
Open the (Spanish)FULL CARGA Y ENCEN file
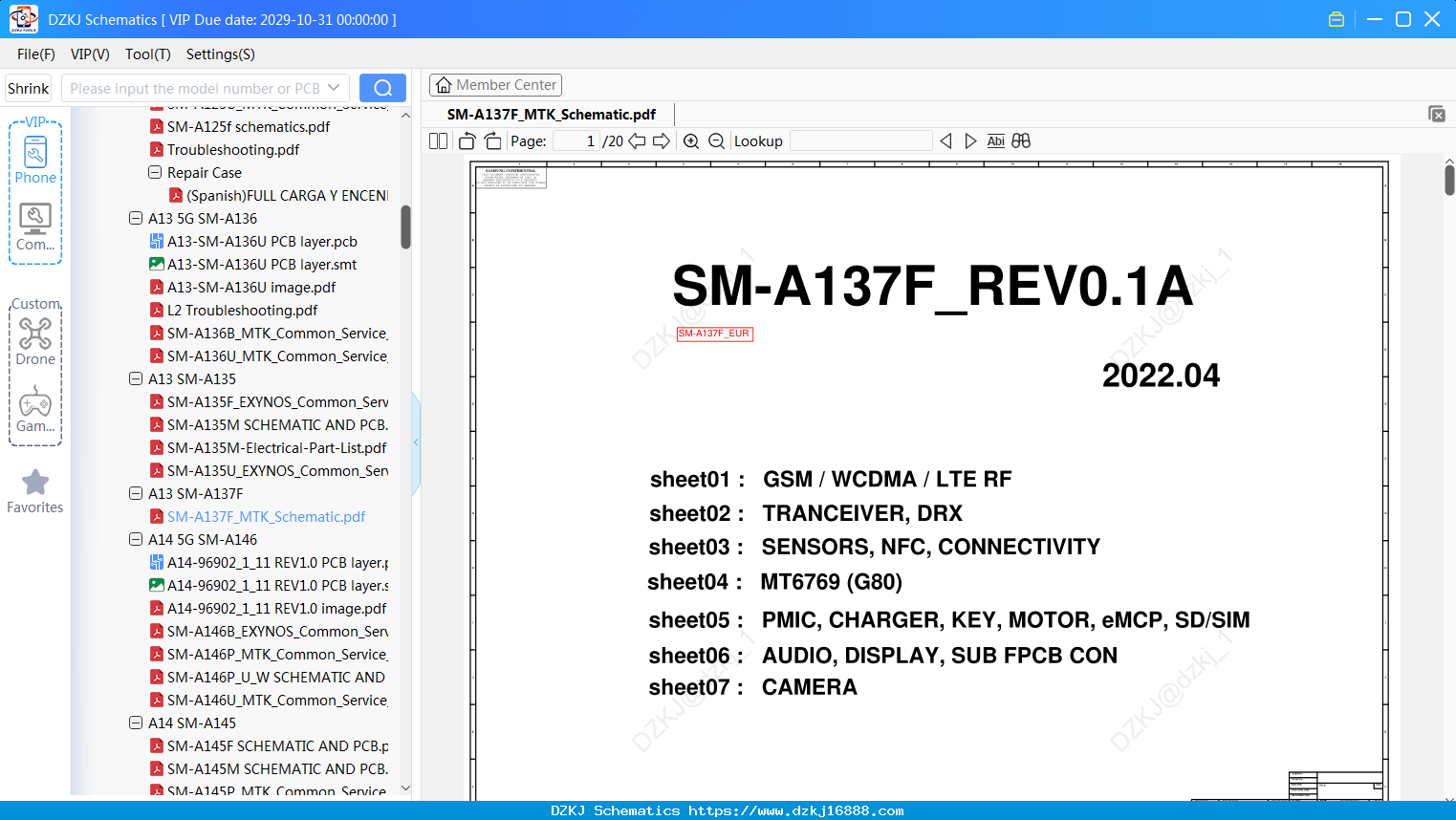click(x=288, y=195)
